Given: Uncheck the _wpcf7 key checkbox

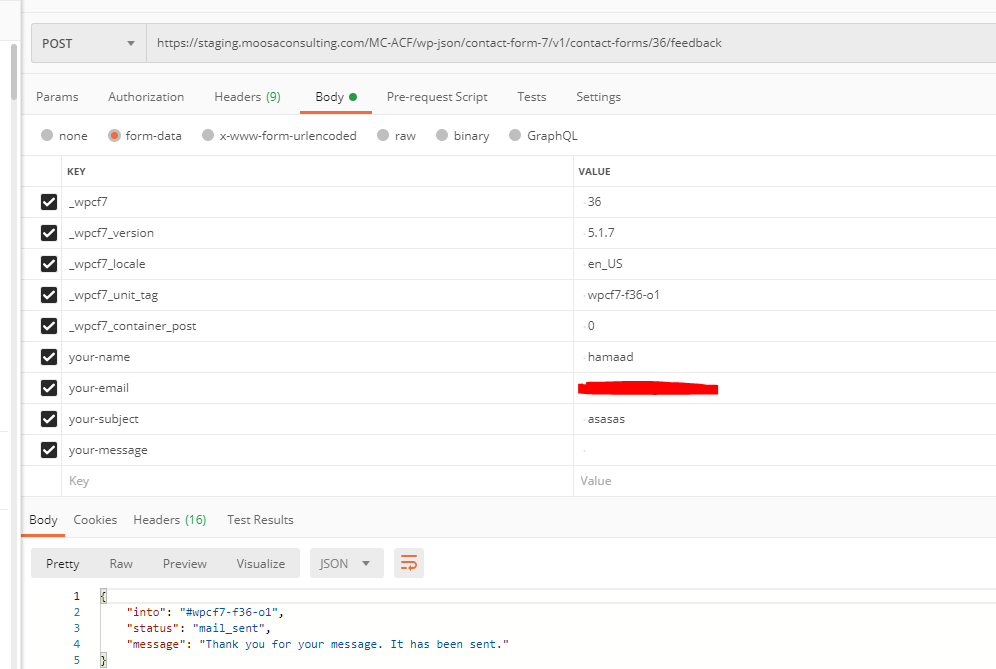Looking at the screenshot, I should tap(48, 202).
